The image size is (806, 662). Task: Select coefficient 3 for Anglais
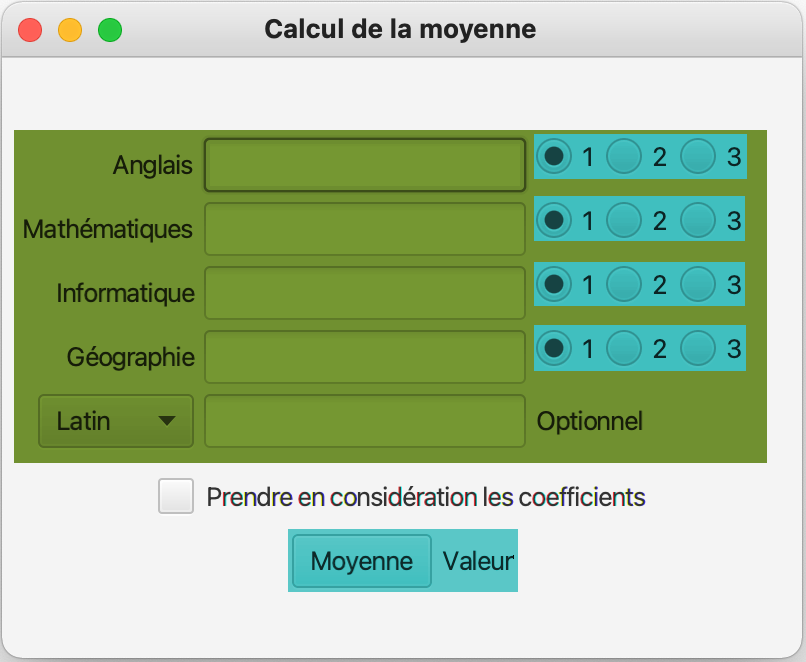698,156
